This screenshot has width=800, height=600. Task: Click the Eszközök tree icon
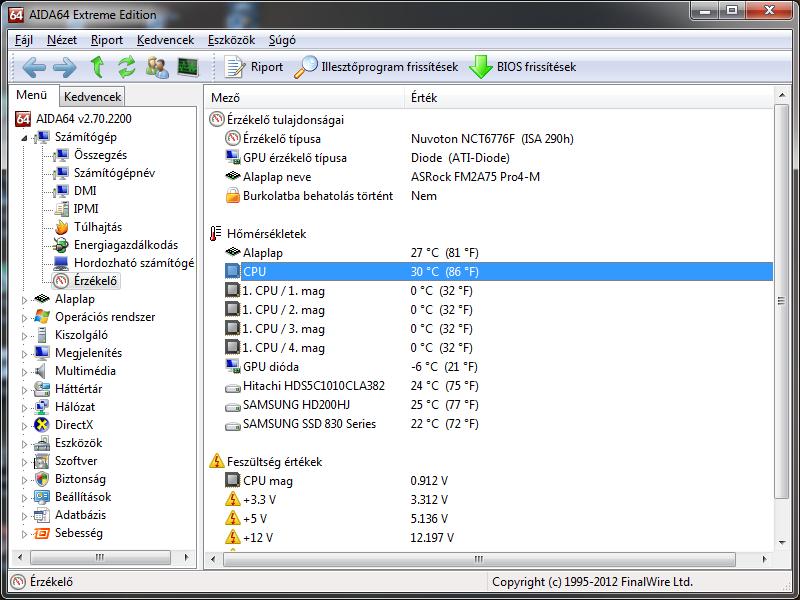[x=42, y=443]
